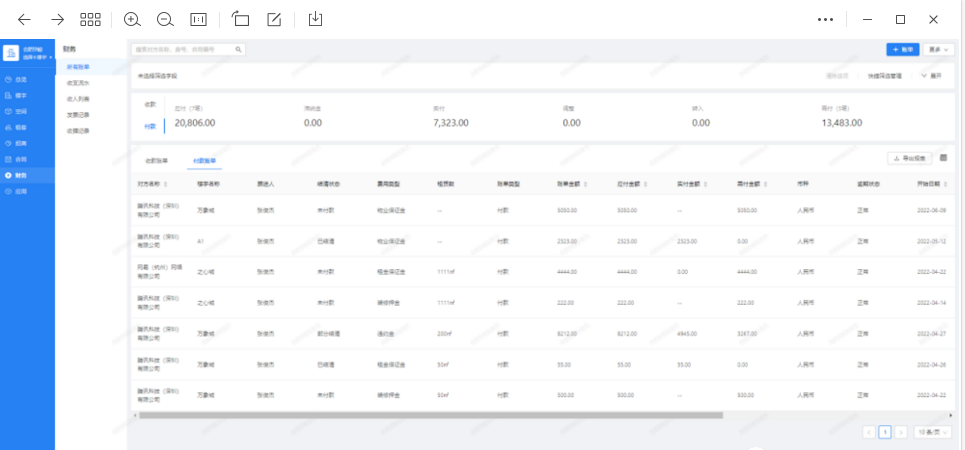Switch summary to 付款 view
The image size is (965, 450).
[x=150, y=126]
